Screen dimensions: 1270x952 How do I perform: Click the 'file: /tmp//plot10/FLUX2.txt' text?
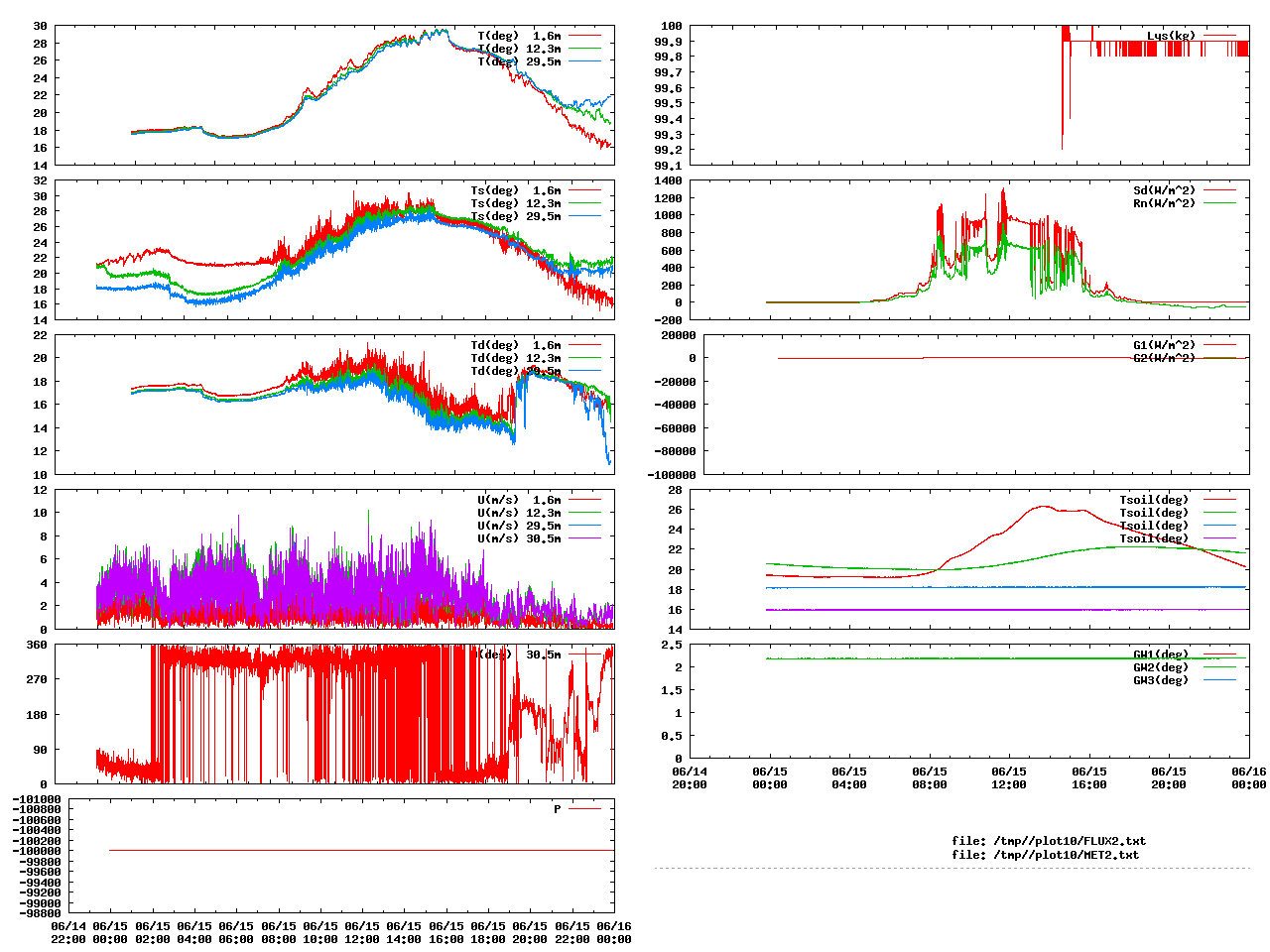tap(1049, 841)
